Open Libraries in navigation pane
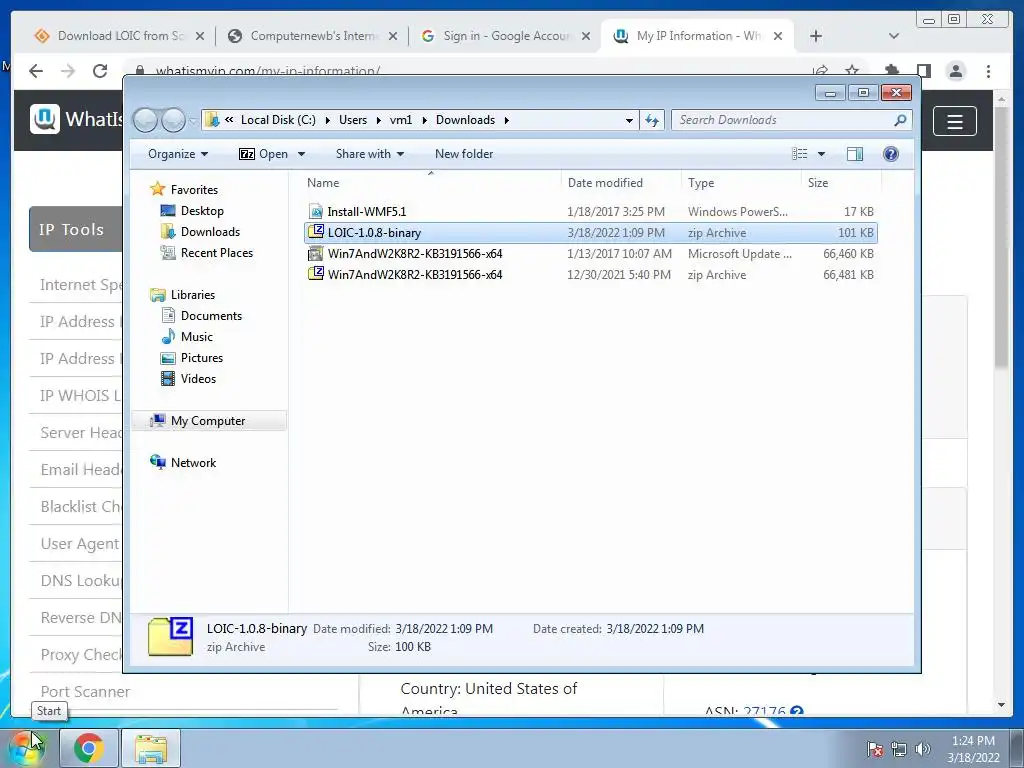Viewport: 1024px width, 768px height. pyautogui.click(x=193, y=295)
